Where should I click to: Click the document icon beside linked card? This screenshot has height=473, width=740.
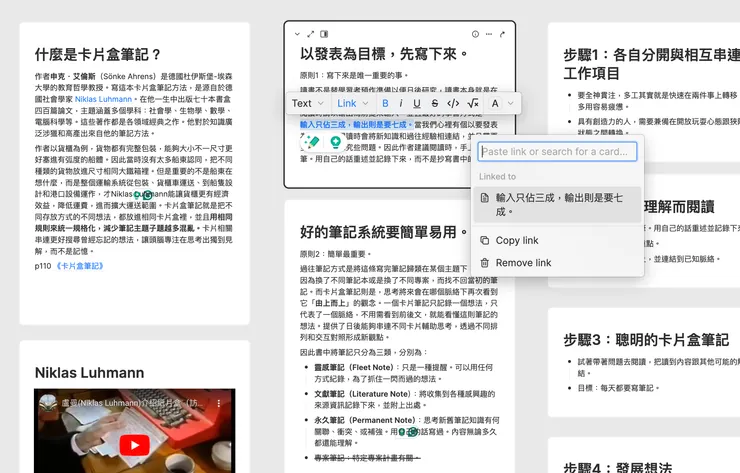pyautogui.click(x=485, y=198)
